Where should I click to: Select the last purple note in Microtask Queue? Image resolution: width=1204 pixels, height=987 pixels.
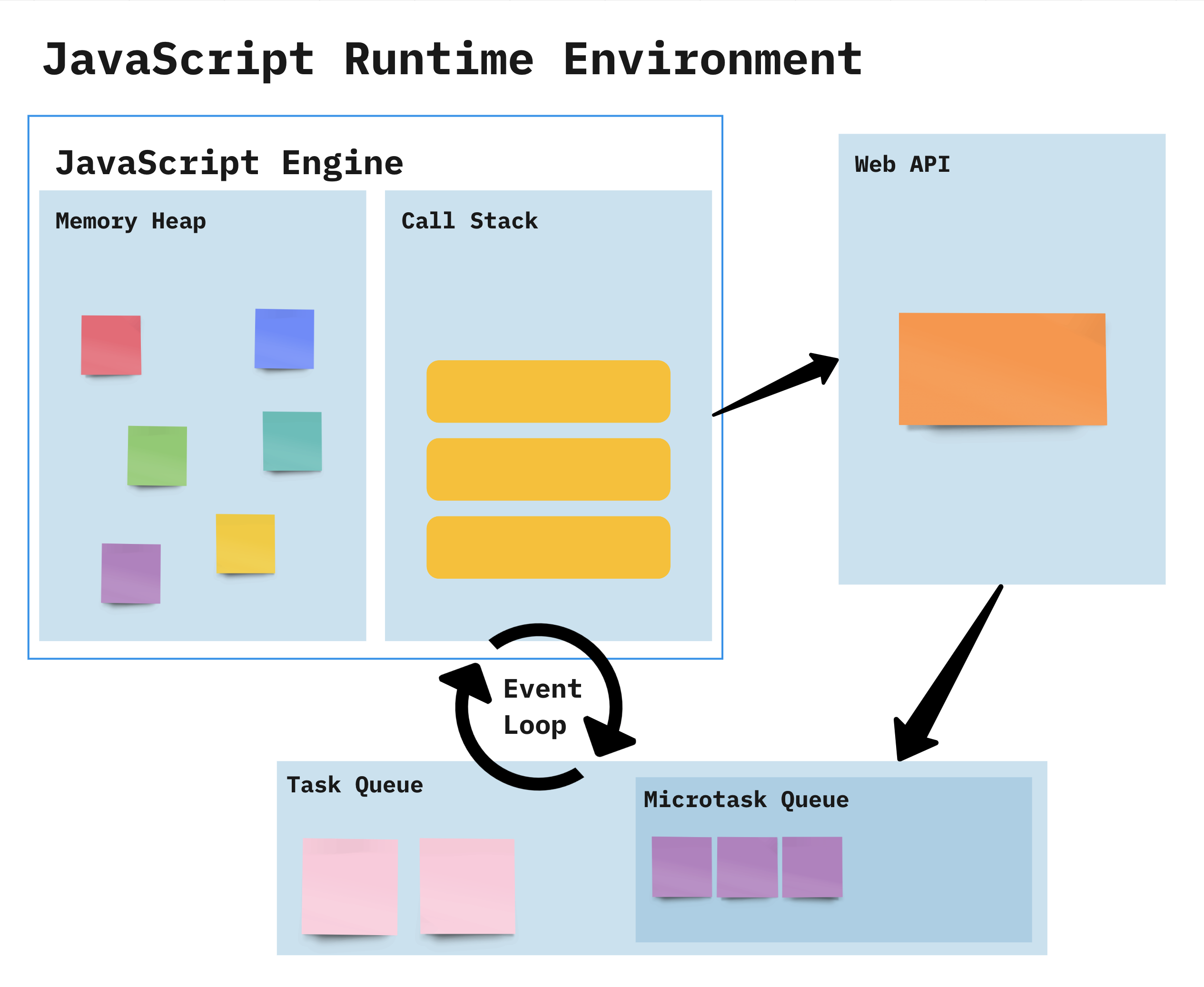pos(812,867)
